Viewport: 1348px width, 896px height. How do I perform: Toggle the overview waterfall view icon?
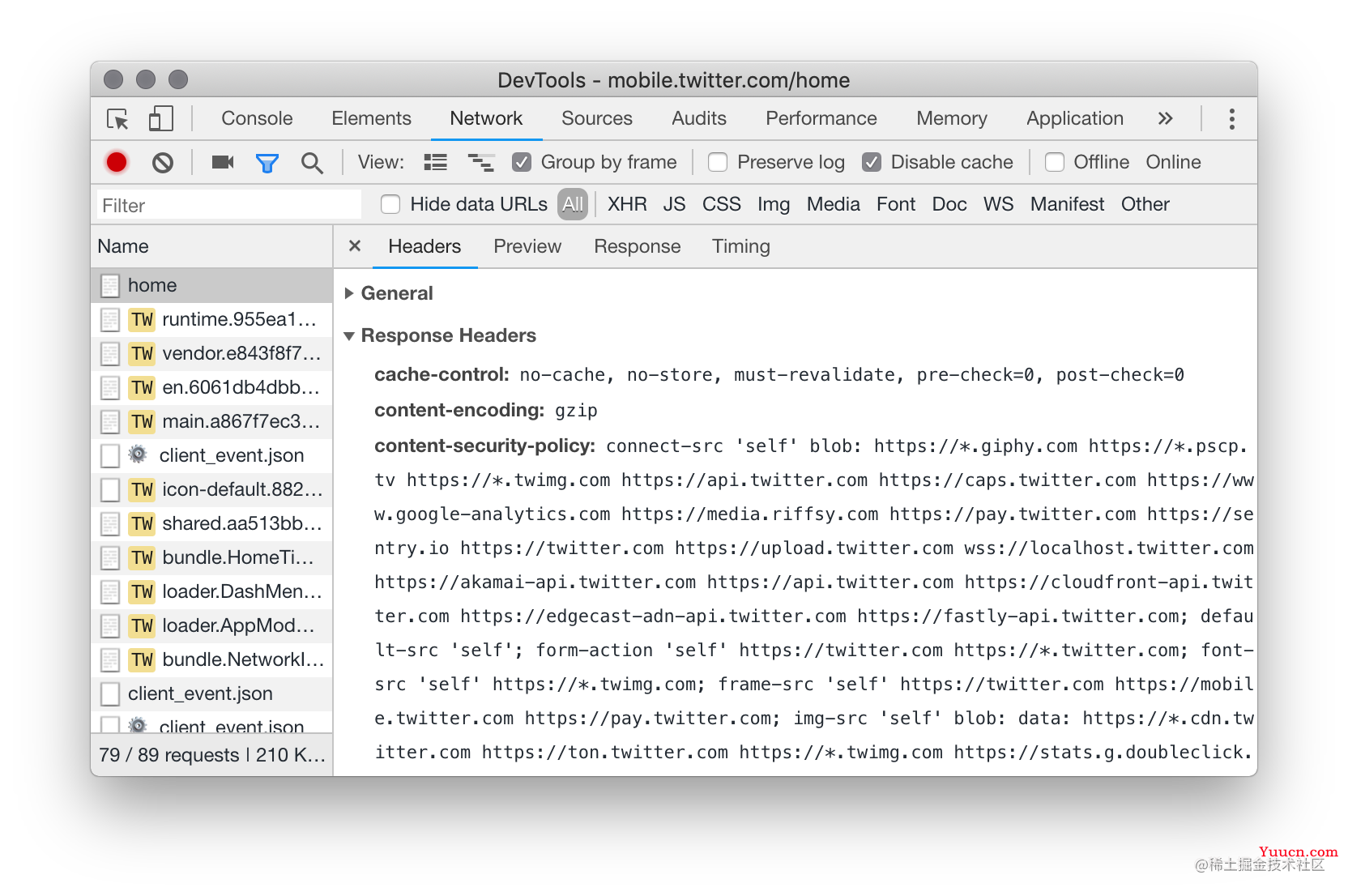(481, 162)
